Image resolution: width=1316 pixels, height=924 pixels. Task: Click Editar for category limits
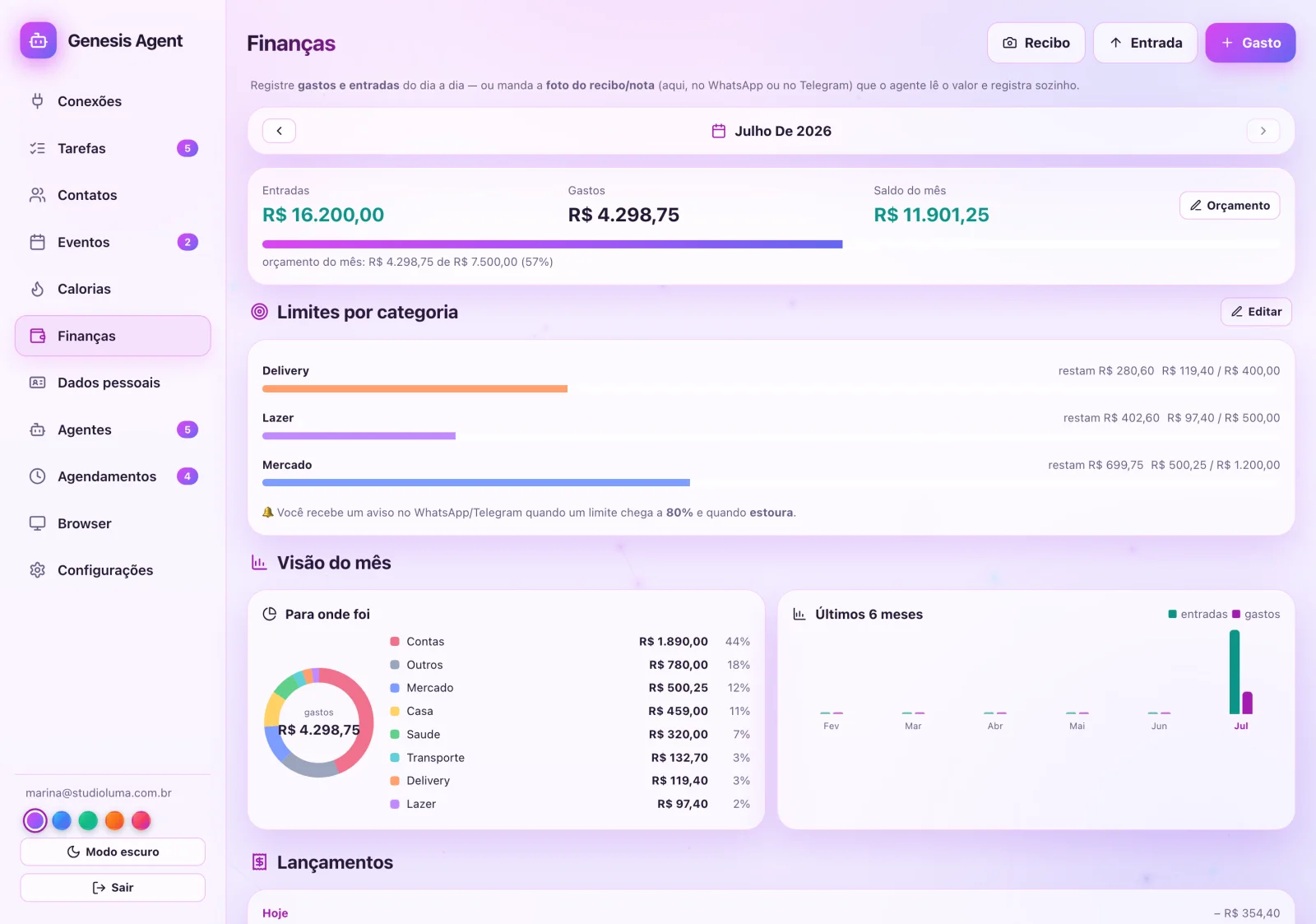1256,312
